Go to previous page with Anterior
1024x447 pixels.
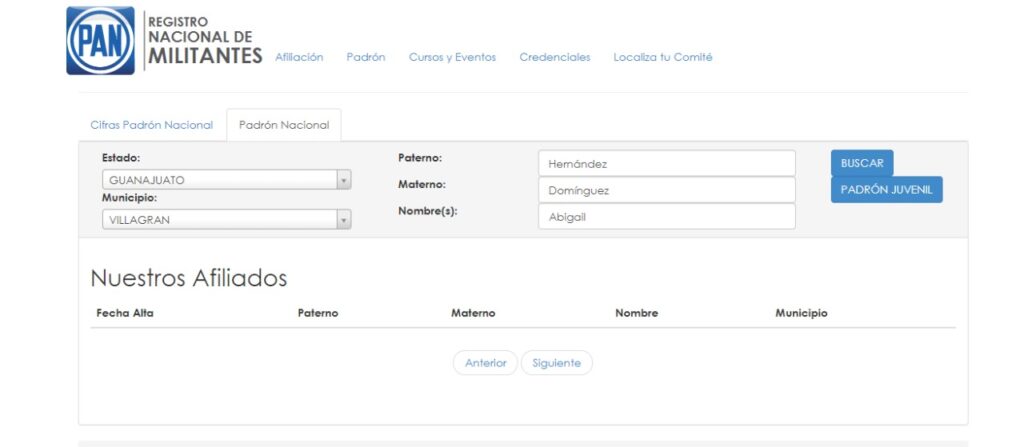coord(485,363)
